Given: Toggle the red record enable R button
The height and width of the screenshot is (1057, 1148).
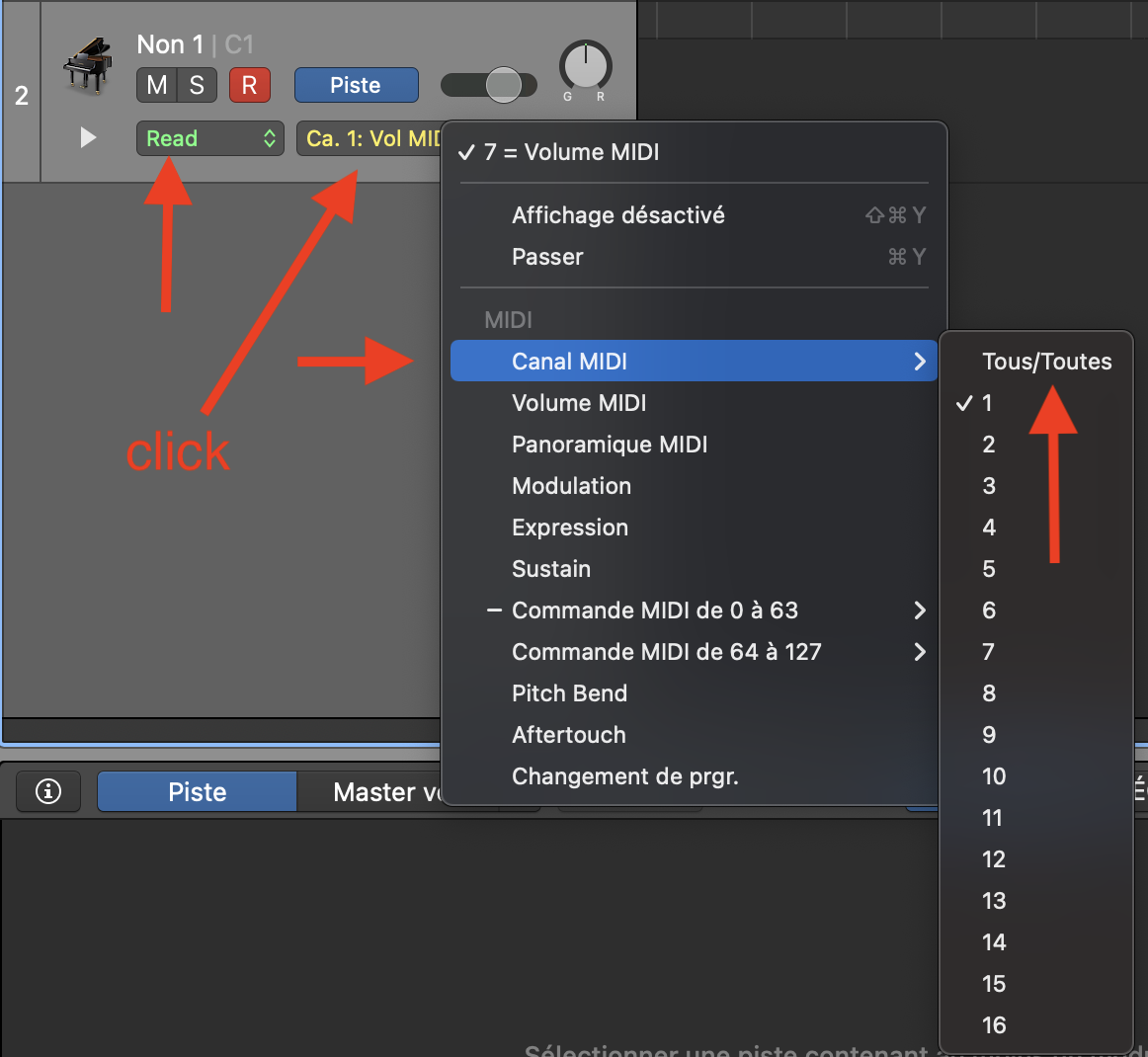Looking at the screenshot, I should click(x=249, y=85).
